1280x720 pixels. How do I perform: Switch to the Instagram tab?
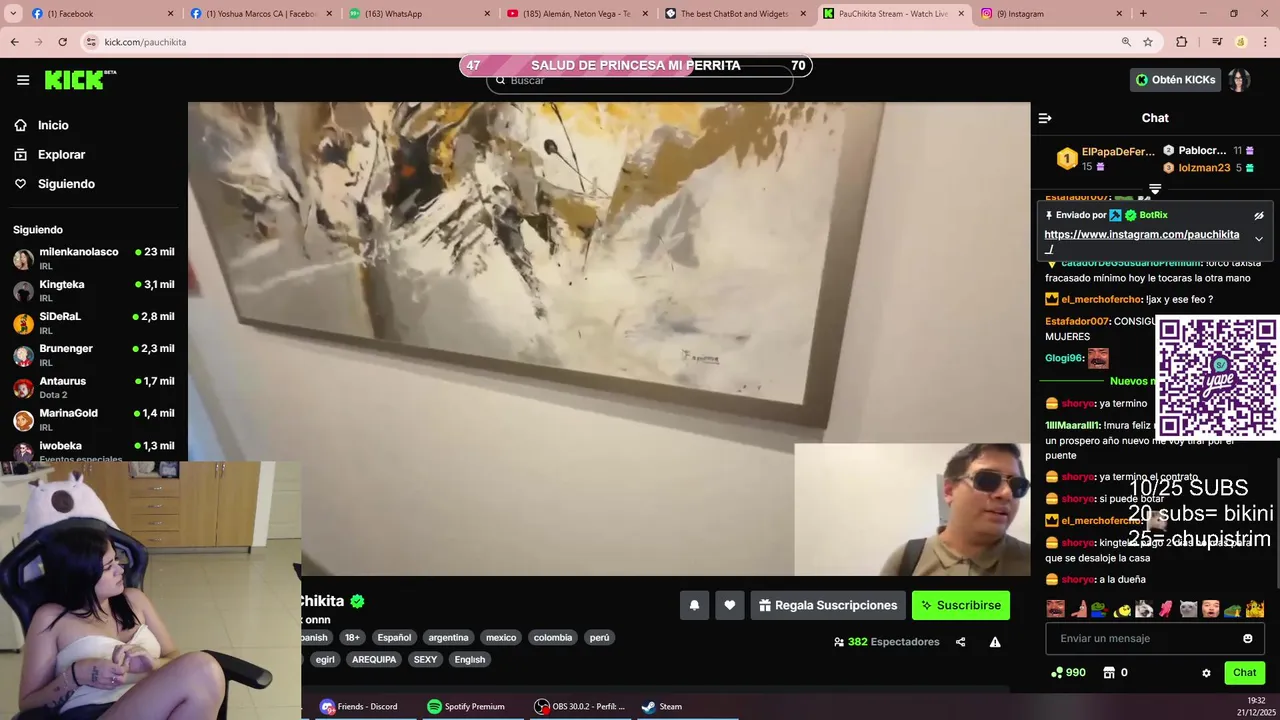coord(1053,14)
